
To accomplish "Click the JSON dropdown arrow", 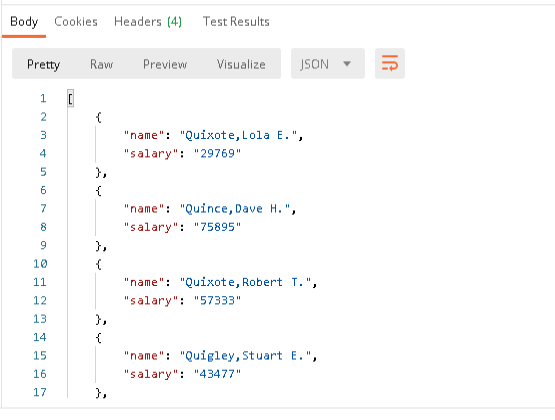I will tap(347, 64).
